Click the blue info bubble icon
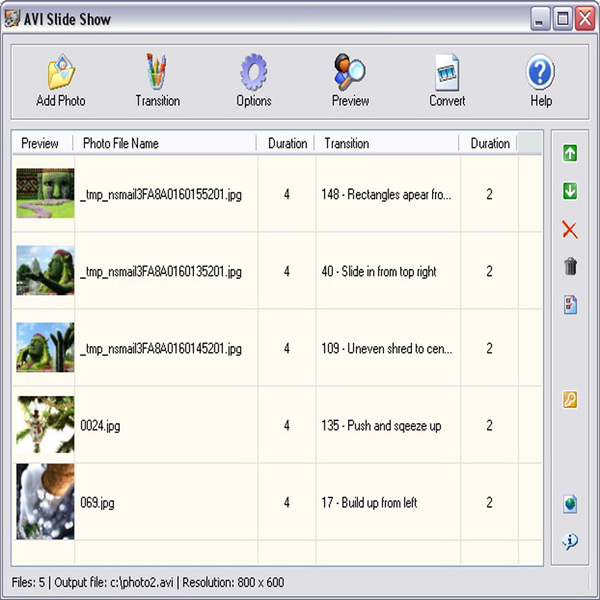Viewport: 600px width, 600px height. (570, 541)
